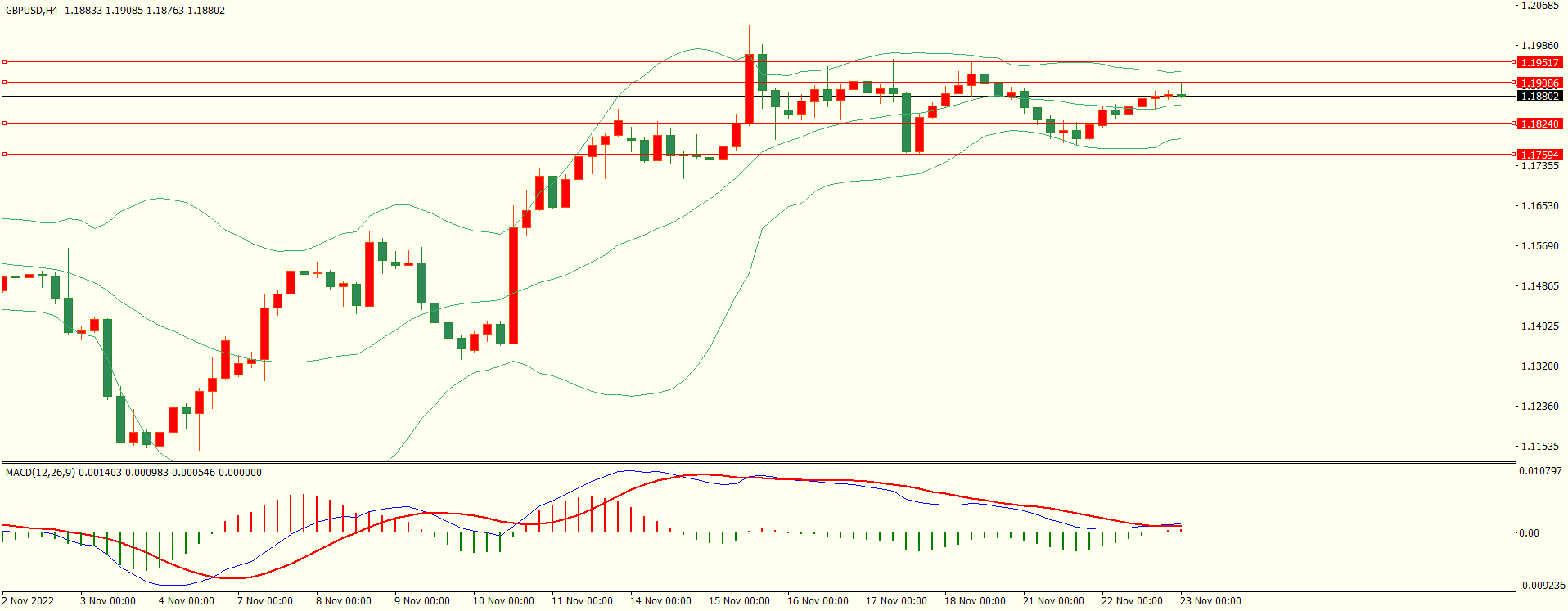Click the 23 Nov 00:00 date marker
This screenshot has width=1568, height=611.
[1210, 601]
